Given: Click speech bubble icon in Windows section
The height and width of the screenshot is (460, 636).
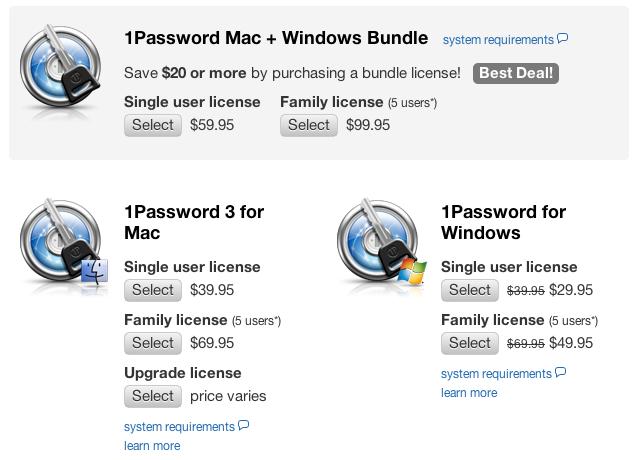Looking at the screenshot, I should [561, 372].
